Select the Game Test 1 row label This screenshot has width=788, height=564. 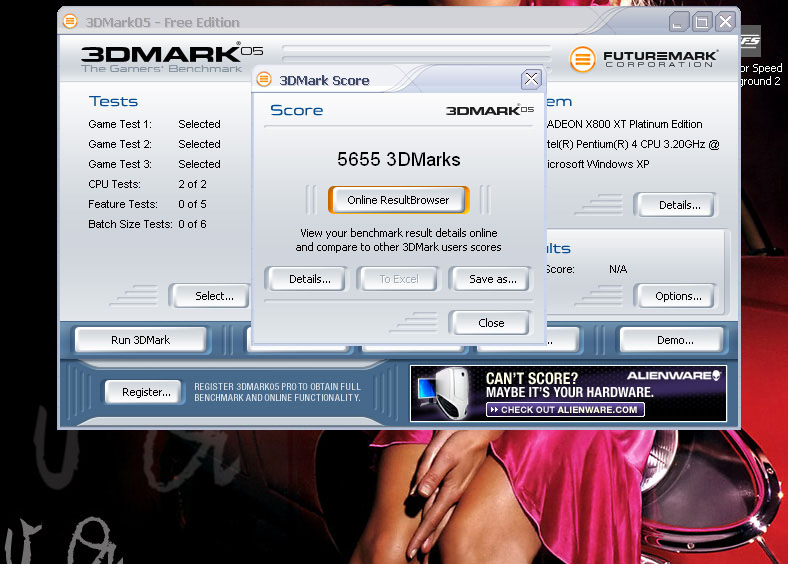click(120, 124)
